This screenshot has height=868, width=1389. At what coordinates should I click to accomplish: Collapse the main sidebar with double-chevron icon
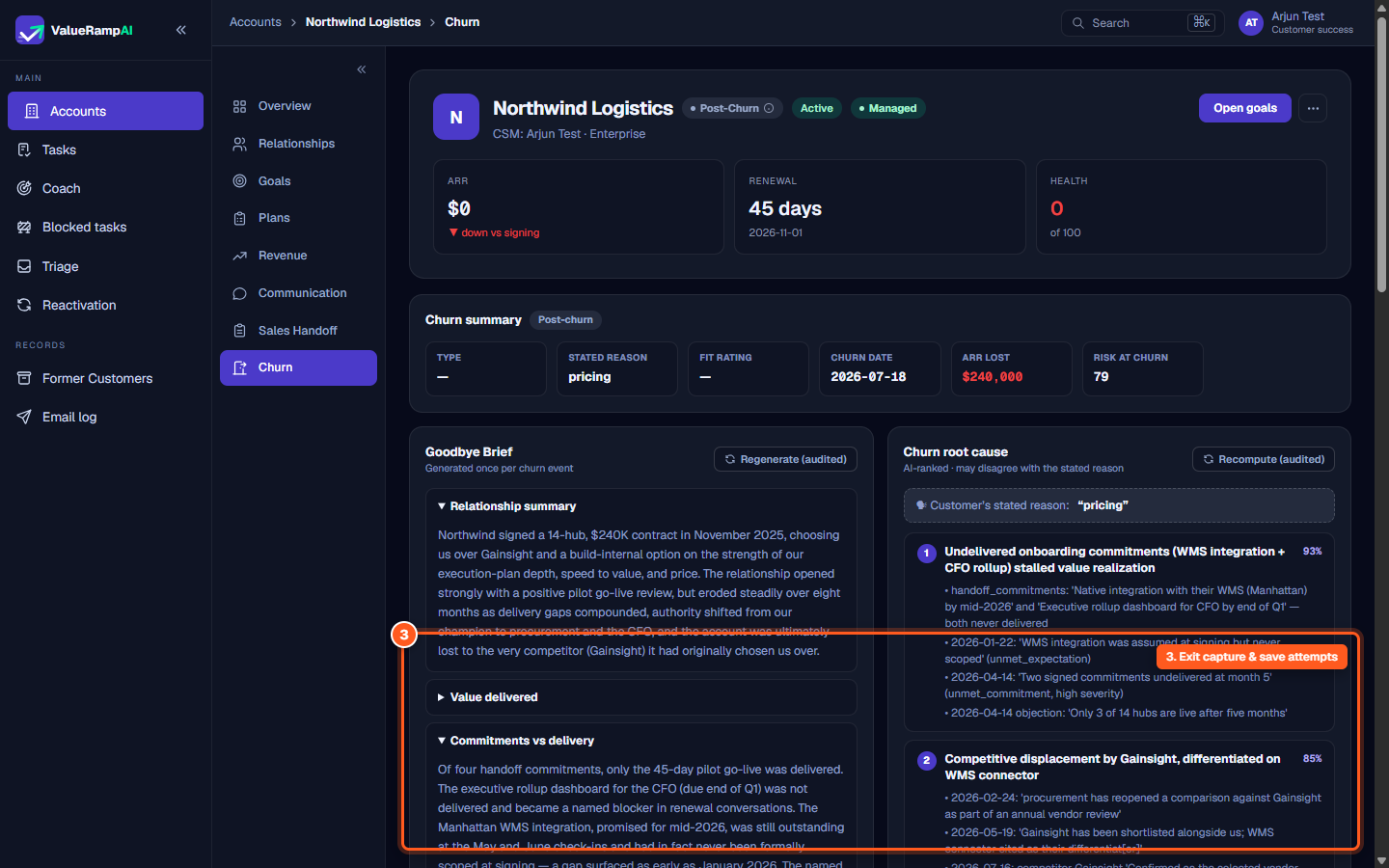[x=181, y=30]
